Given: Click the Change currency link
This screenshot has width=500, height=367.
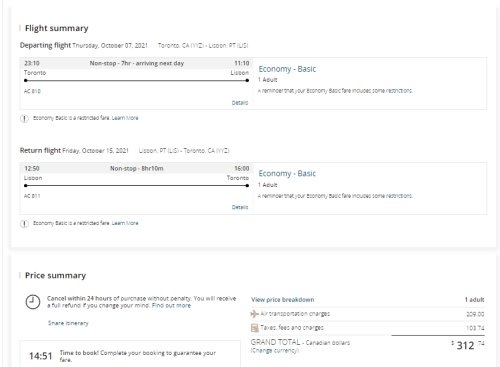Looking at the screenshot, I should pos(275,351).
